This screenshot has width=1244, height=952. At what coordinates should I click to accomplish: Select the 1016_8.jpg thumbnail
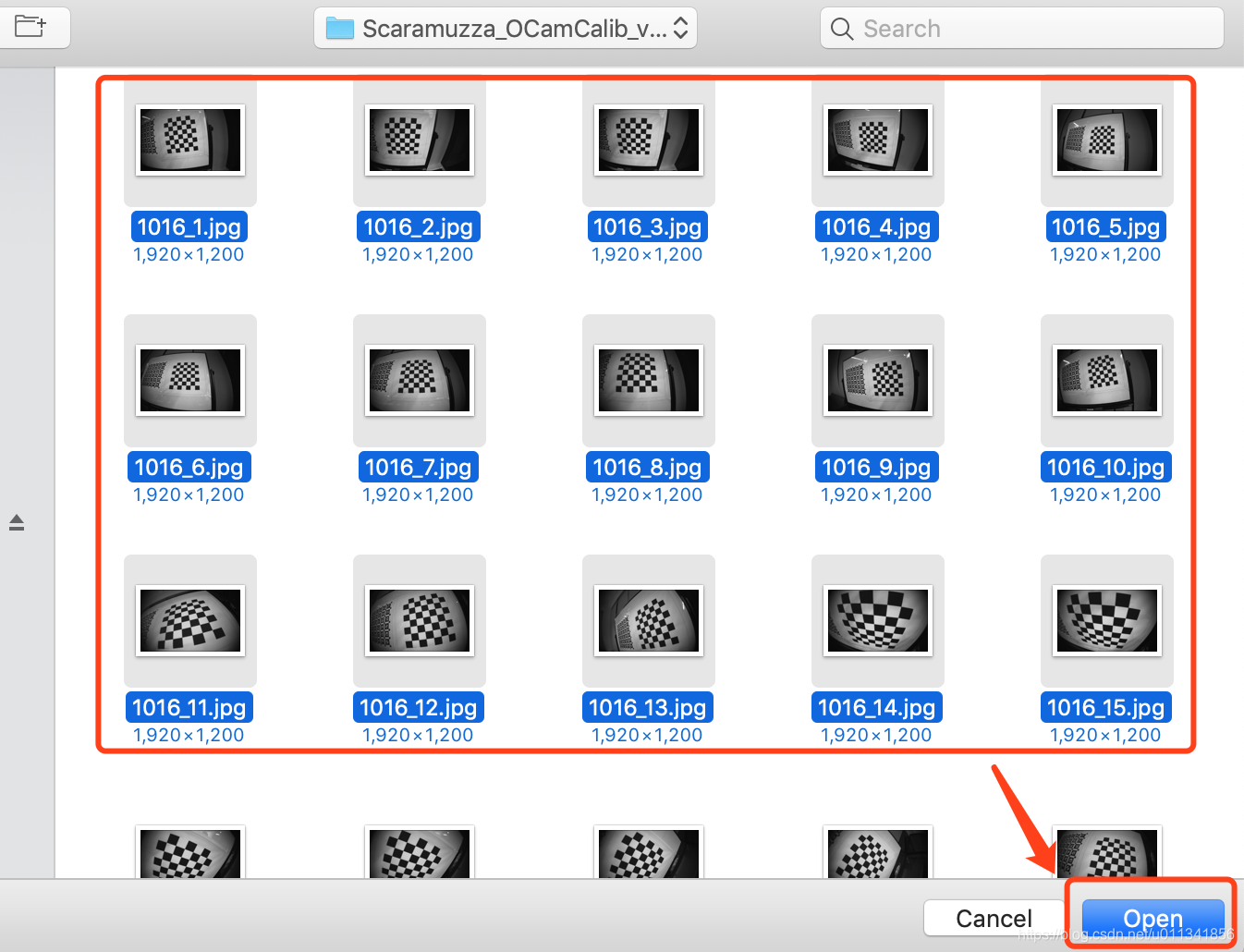click(x=649, y=380)
